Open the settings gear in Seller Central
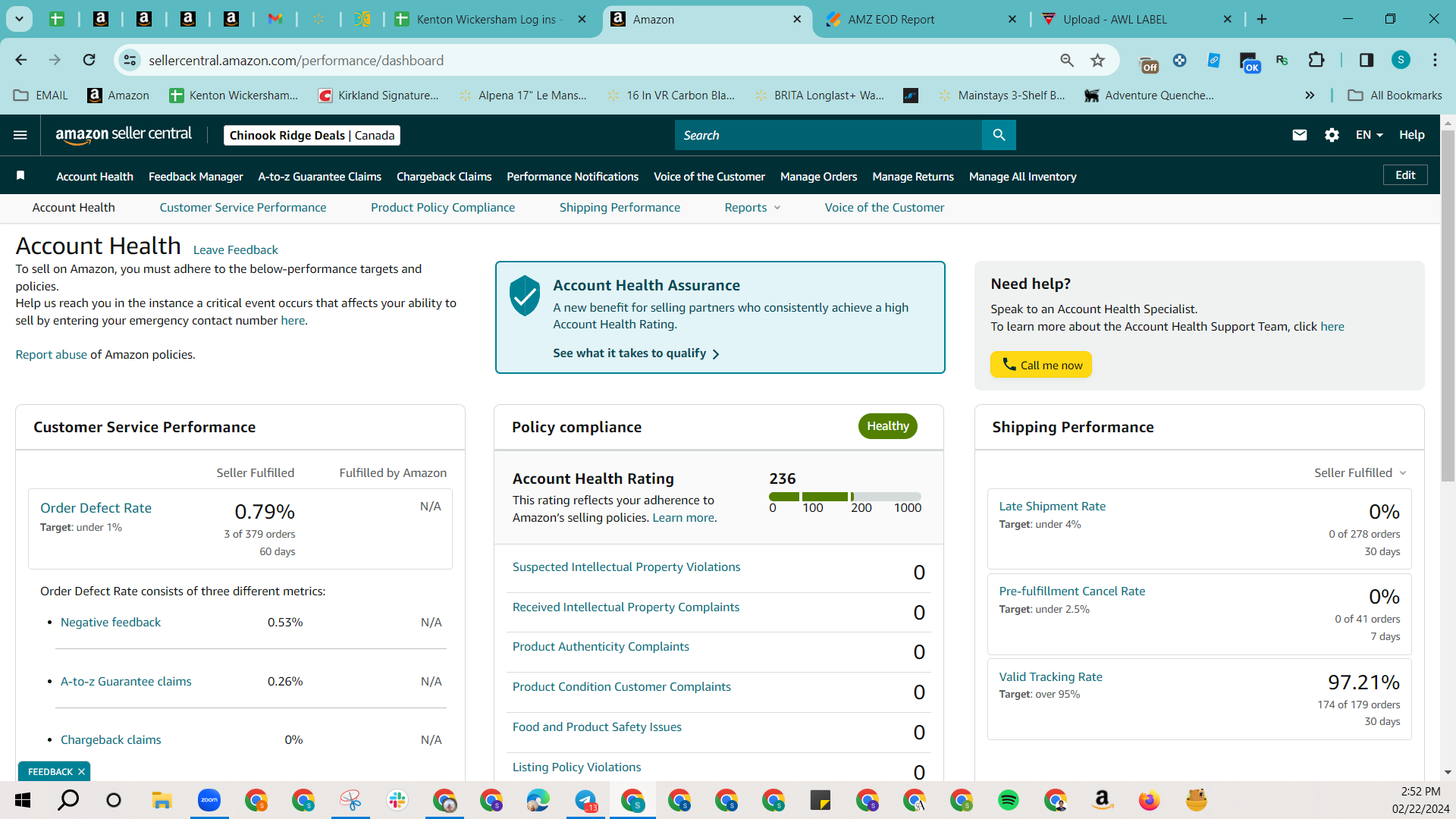The image size is (1456, 819). [1332, 135]
